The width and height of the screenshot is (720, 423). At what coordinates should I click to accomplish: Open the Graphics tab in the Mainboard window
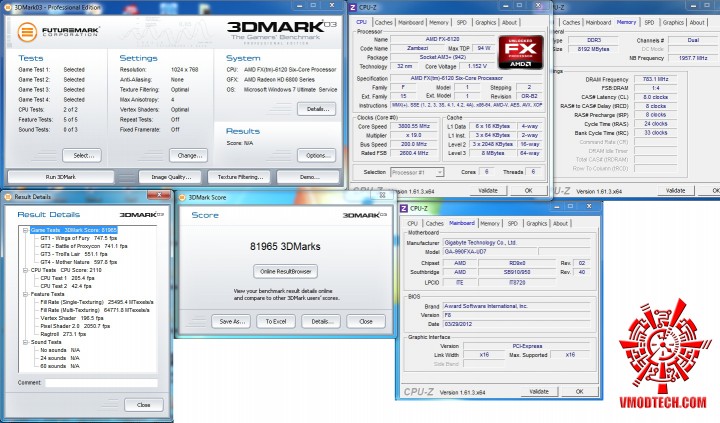pos(536,223)
